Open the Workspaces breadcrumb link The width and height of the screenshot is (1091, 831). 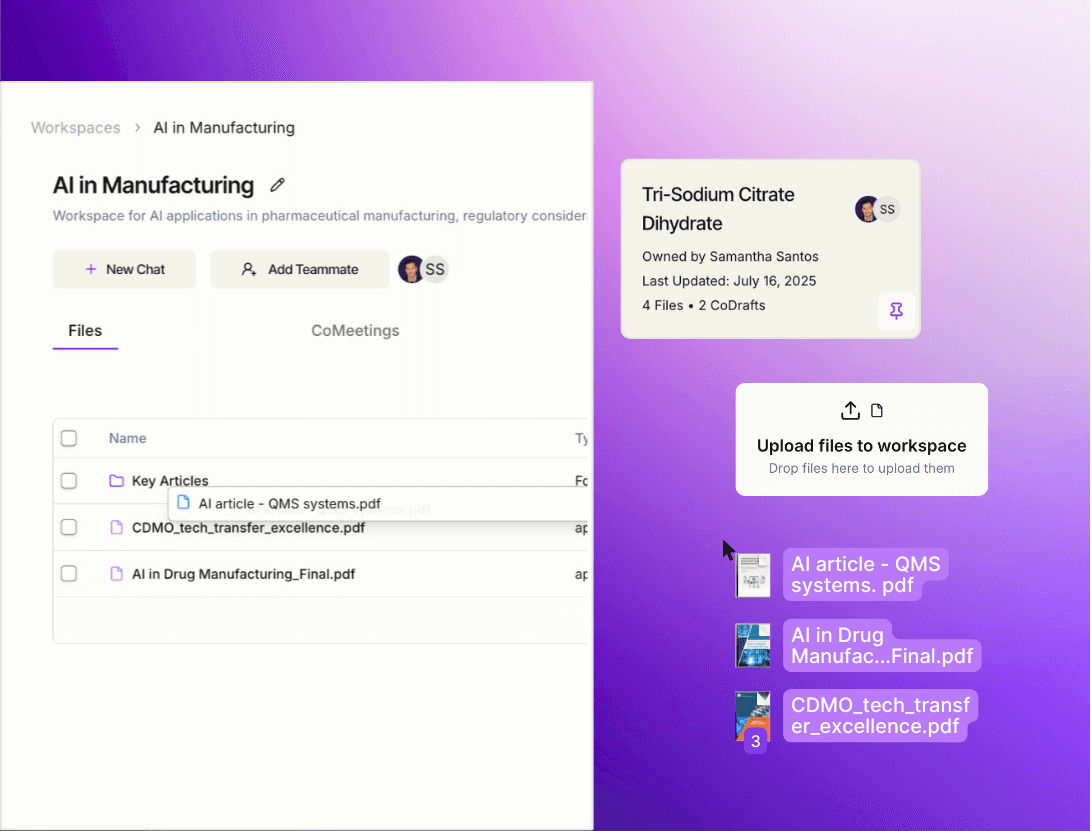tap(75, 128)
